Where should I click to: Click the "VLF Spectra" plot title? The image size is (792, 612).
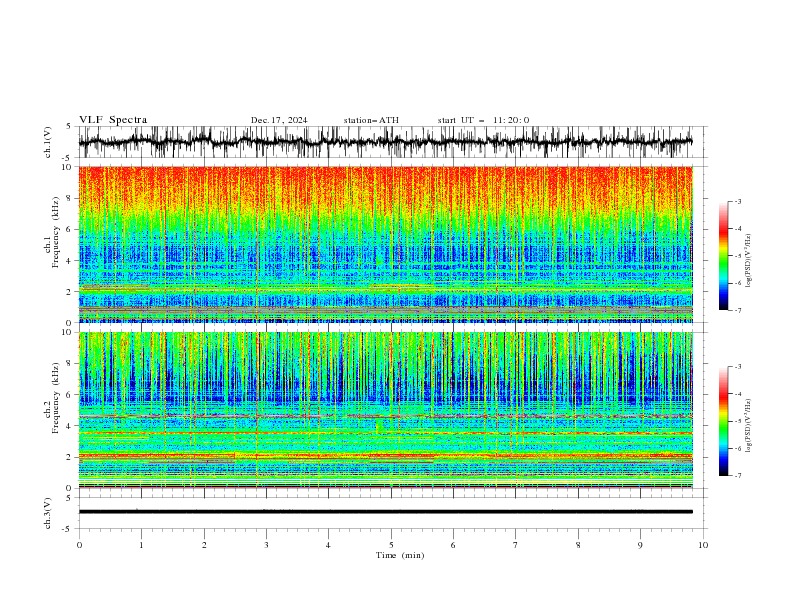pos(113,120)
